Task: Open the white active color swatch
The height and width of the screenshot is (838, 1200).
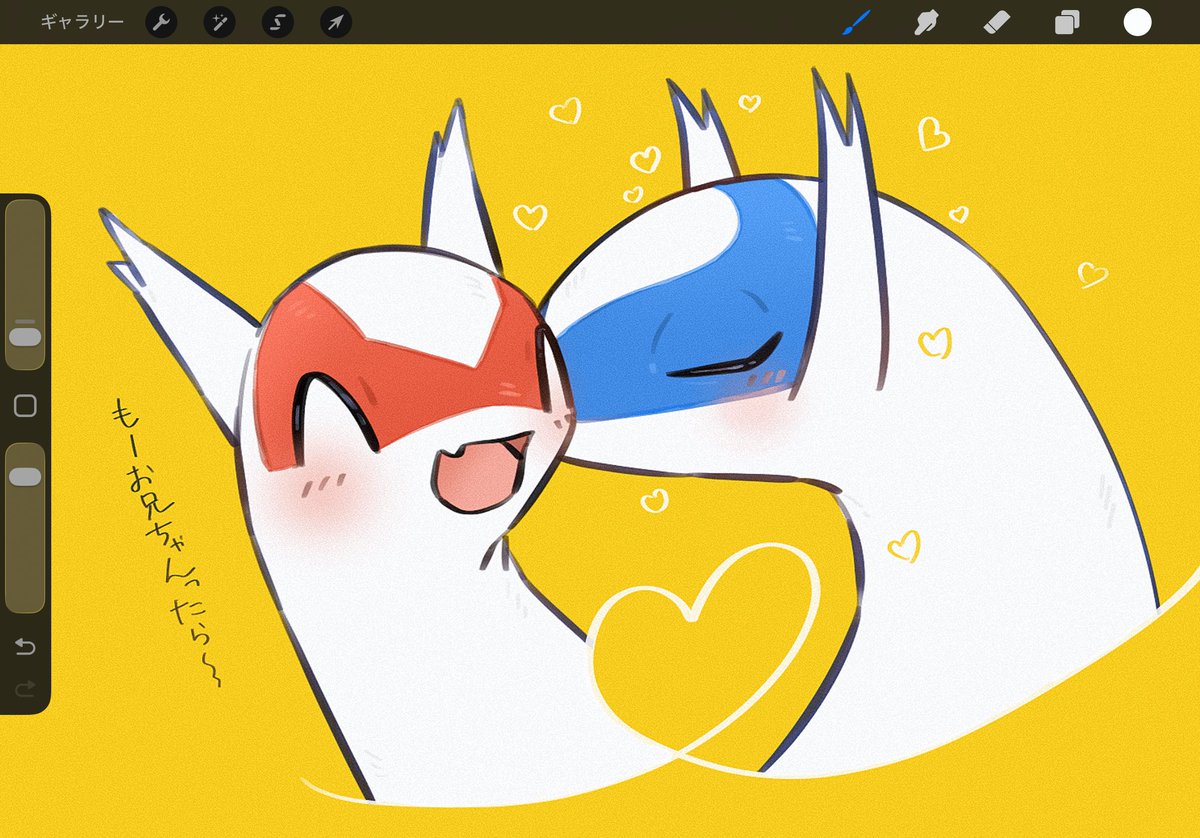Action: click(x=1137, y=22)
